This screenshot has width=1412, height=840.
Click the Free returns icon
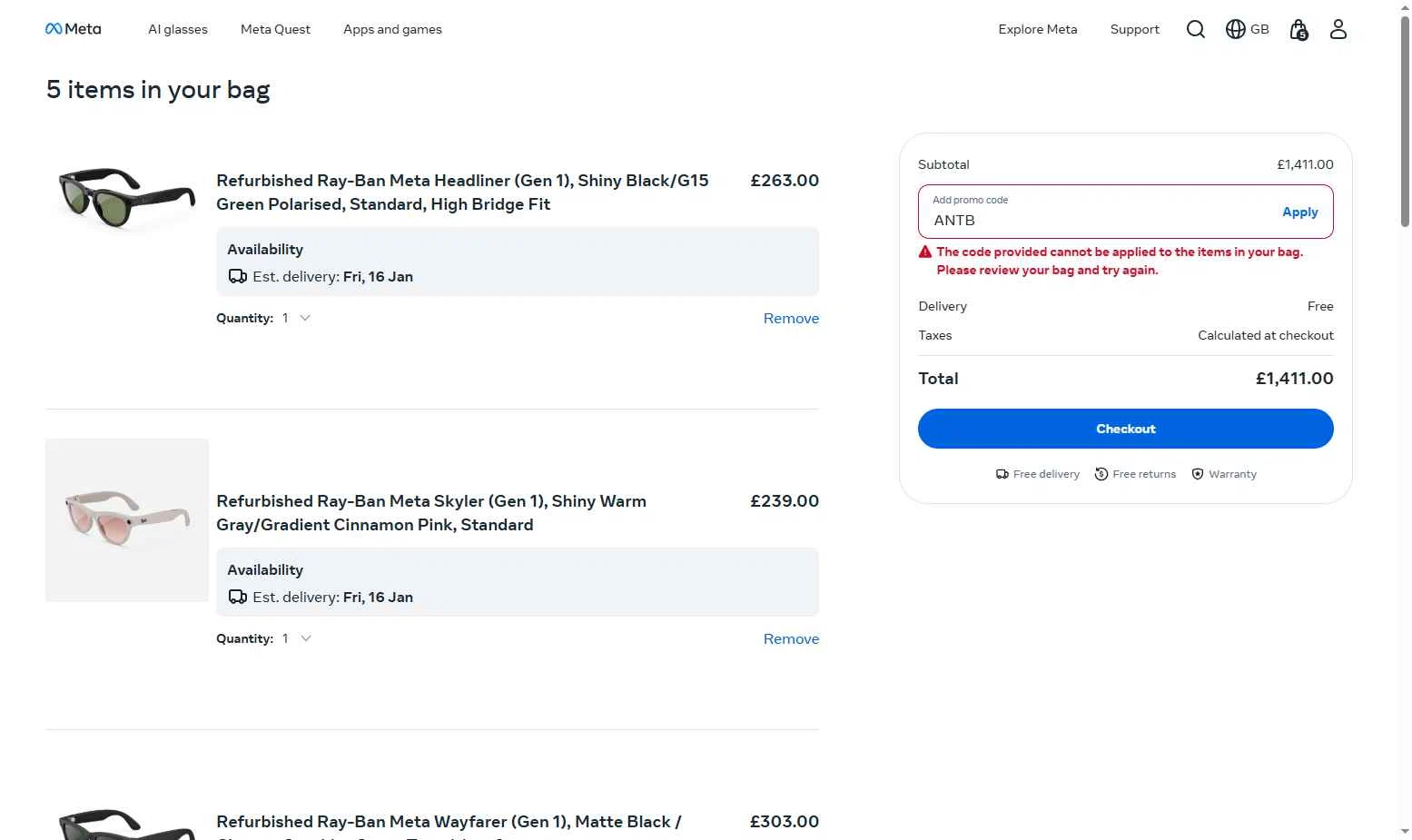(x=1101, y=474)
